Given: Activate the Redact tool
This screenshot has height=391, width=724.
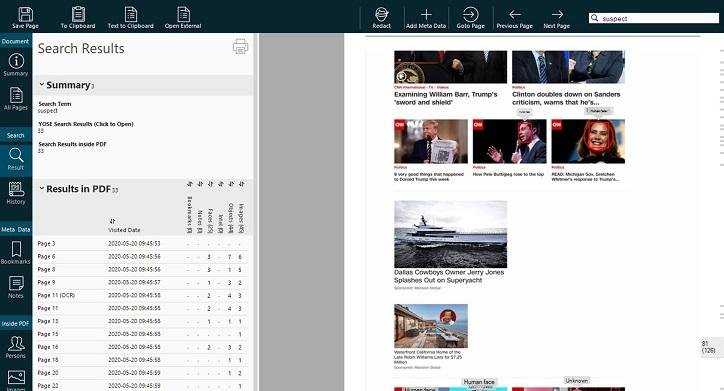Looking at the screenshot, I should 381,14.
